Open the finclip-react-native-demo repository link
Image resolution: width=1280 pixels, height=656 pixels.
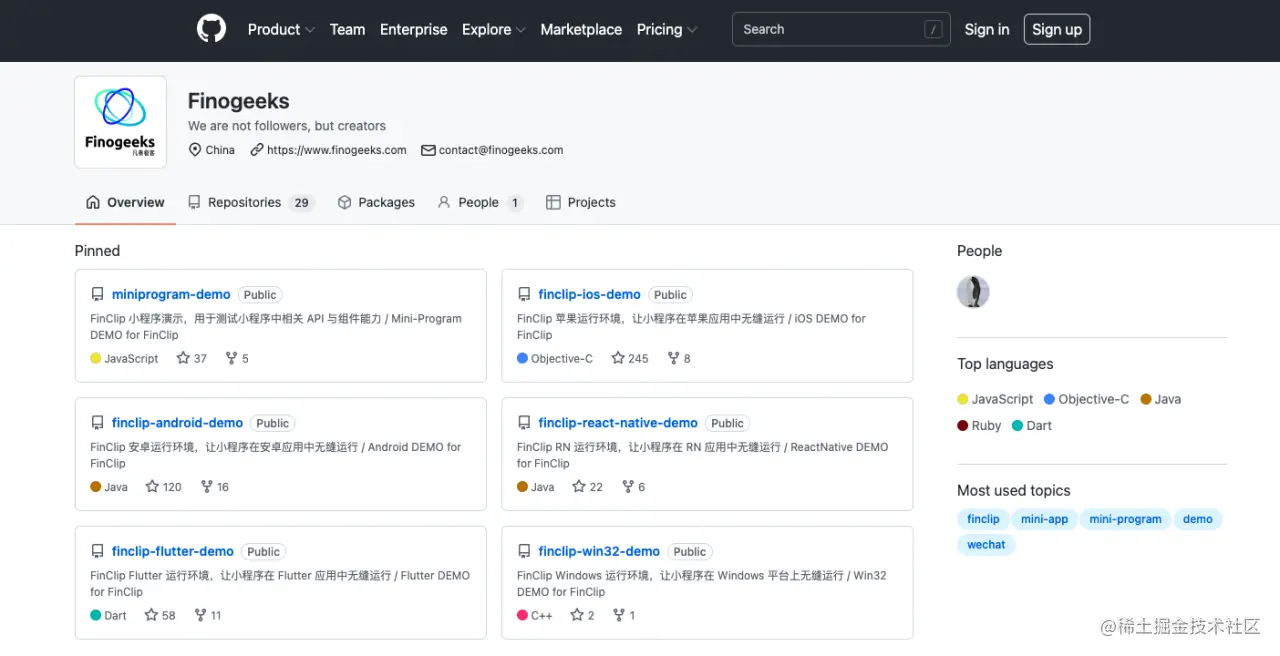tap(618, 423)
